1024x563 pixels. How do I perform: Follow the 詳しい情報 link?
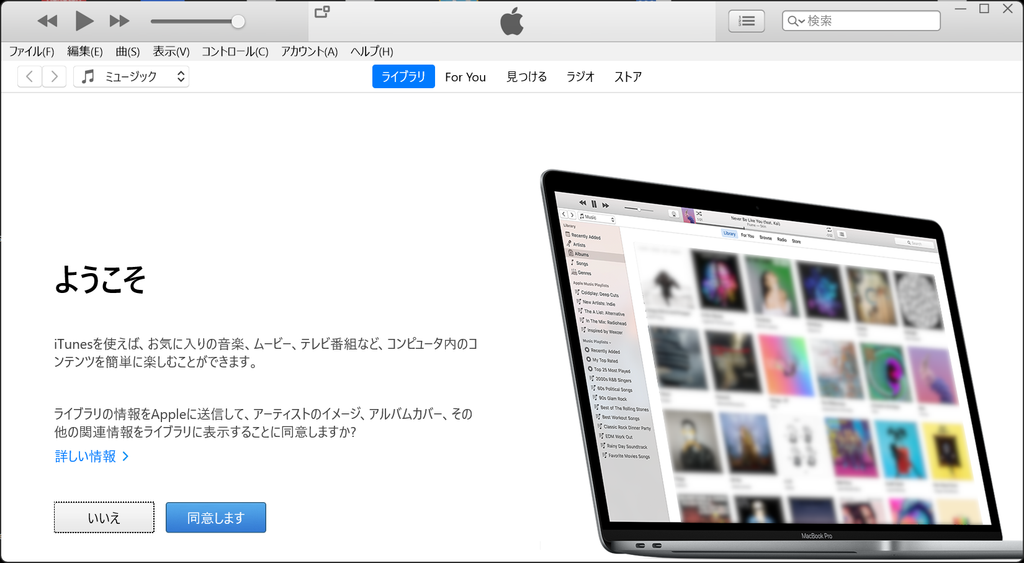pos(92,457)
